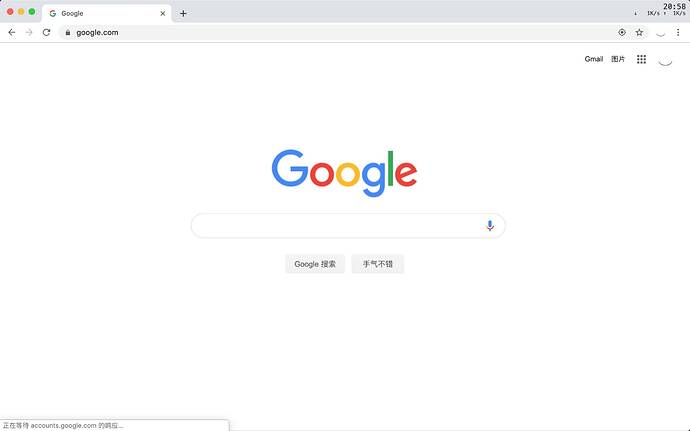Click the padlock icon beside google.com

coord(68,33)
